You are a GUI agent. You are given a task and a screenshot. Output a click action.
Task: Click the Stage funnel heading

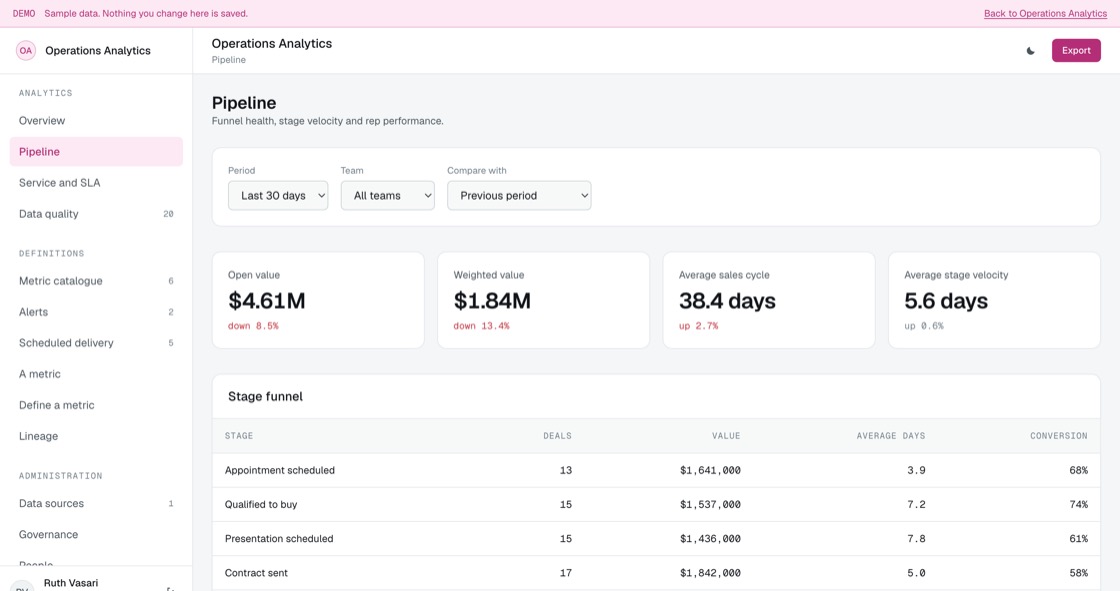point(265,397)
